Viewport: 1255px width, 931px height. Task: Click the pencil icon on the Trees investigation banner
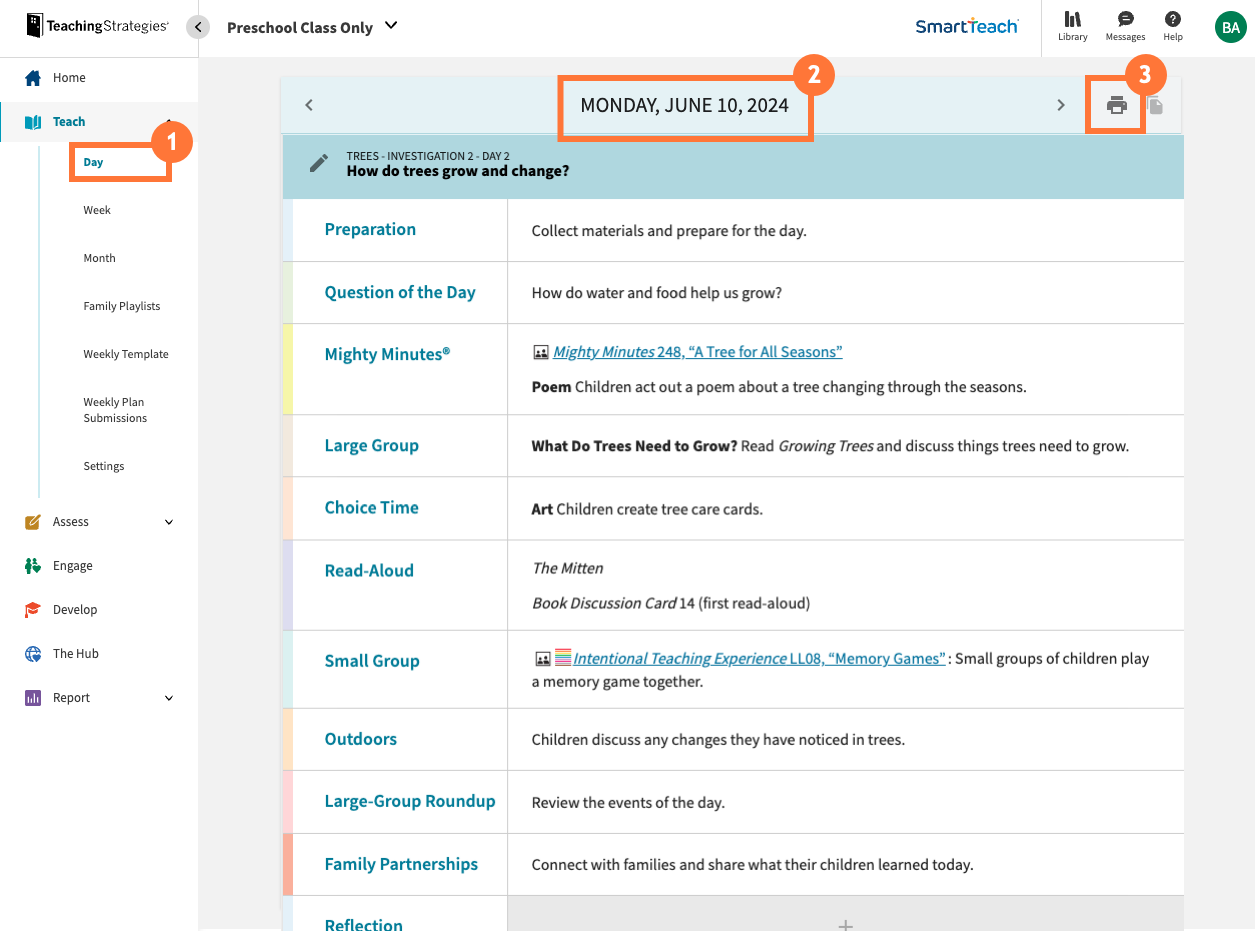[318, 163]
